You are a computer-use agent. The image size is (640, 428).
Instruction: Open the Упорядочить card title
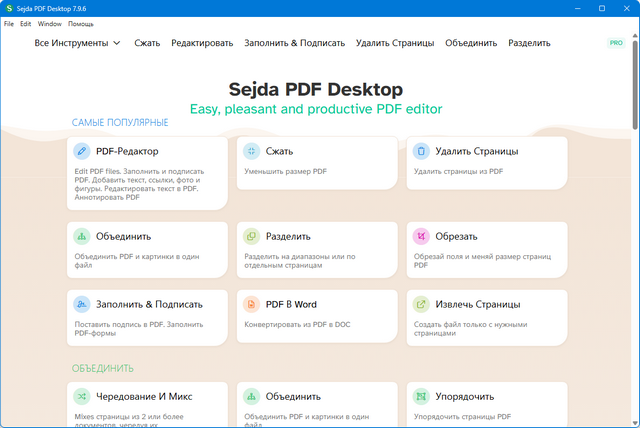[x=464, y=397]
